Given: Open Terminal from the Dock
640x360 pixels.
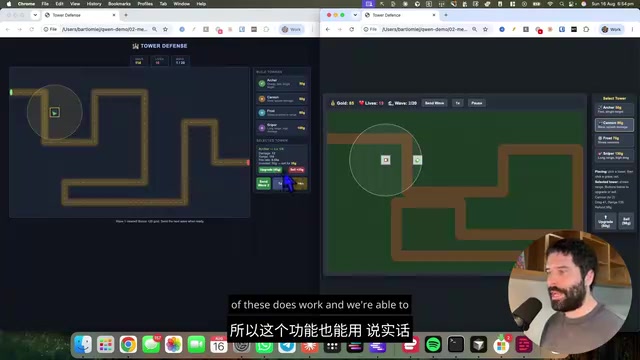Looking at the screenshot, I should (x=456, y=345).
